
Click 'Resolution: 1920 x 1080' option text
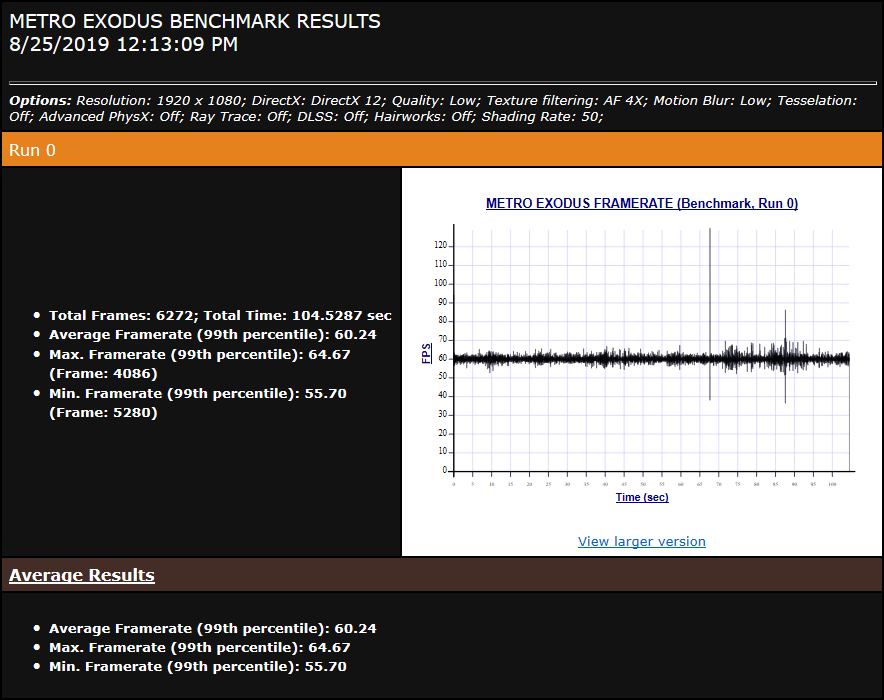coord(161,101)
